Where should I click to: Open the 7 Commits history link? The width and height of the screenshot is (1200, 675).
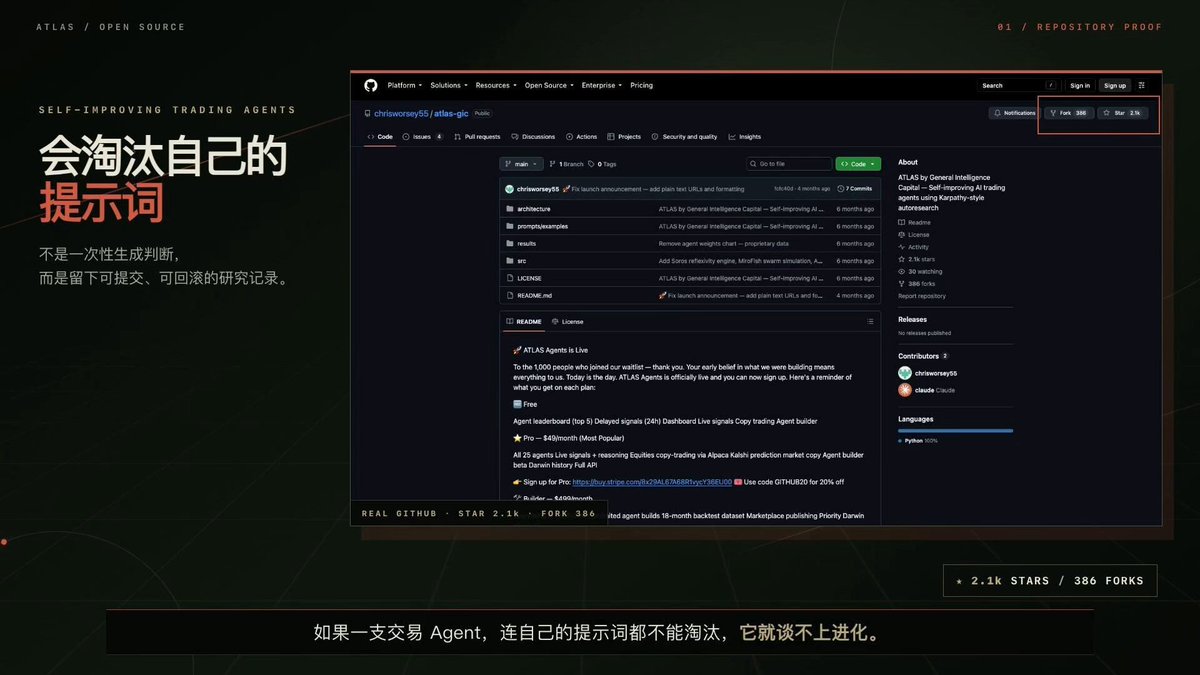[x=856, y=188]
